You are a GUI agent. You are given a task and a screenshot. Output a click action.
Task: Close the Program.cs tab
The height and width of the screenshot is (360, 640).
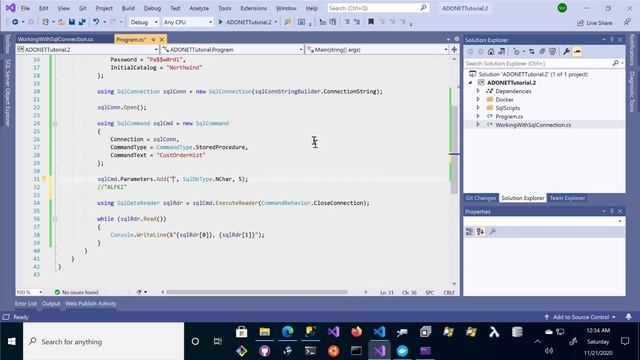(x=162, y=39)
